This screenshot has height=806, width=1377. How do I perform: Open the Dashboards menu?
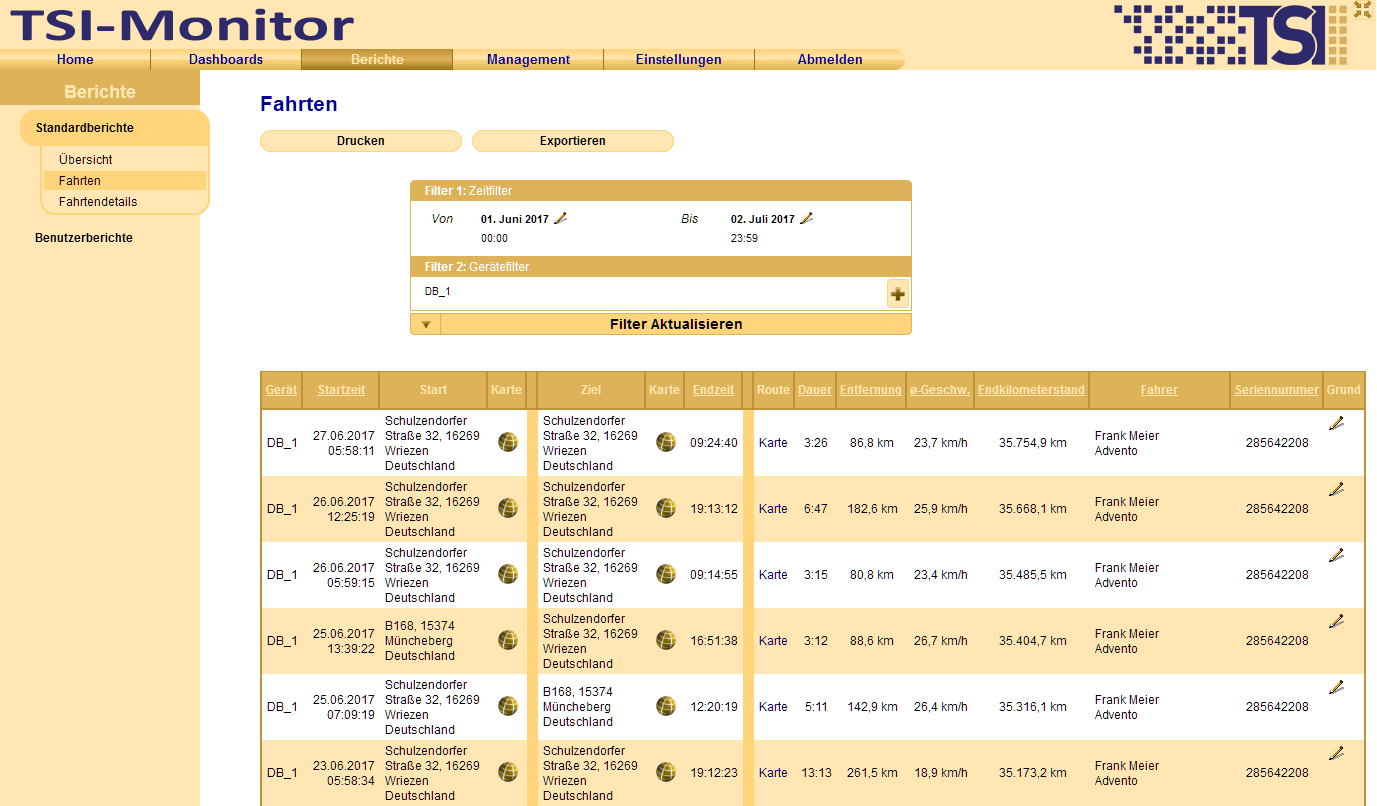(226, 60)
